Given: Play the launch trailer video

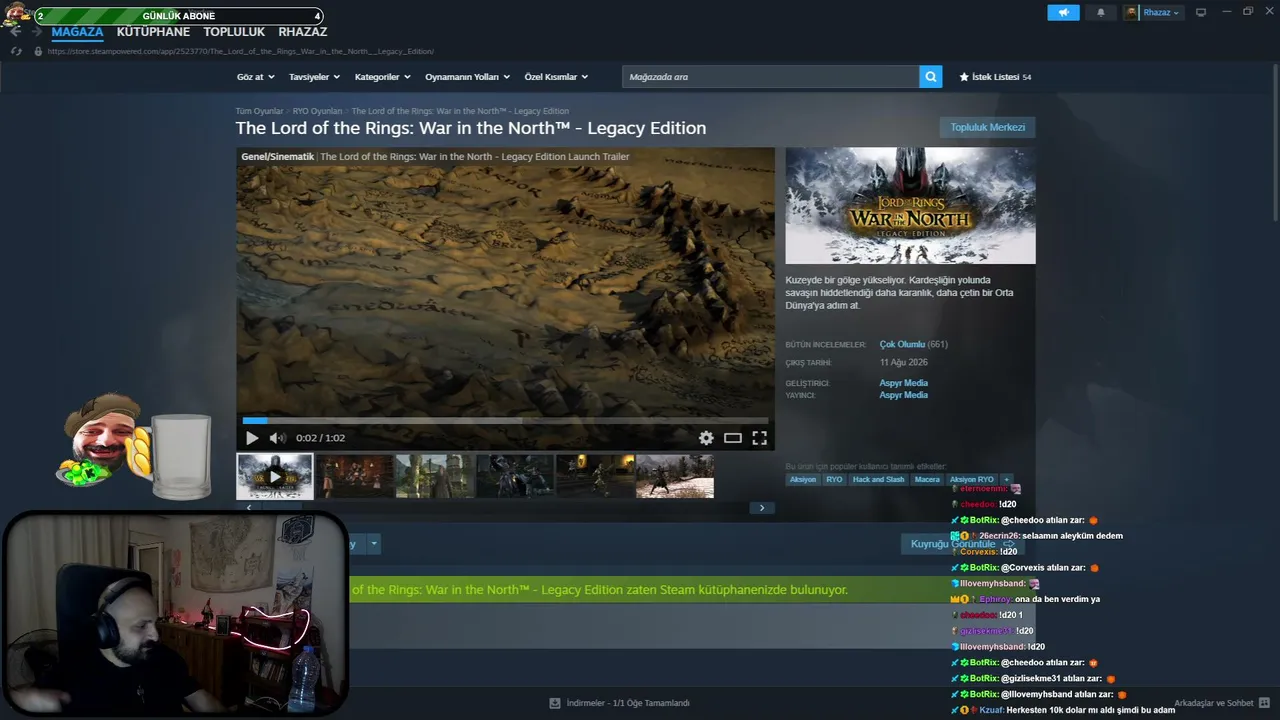Looking at the screenshot, I should [252, 438].
